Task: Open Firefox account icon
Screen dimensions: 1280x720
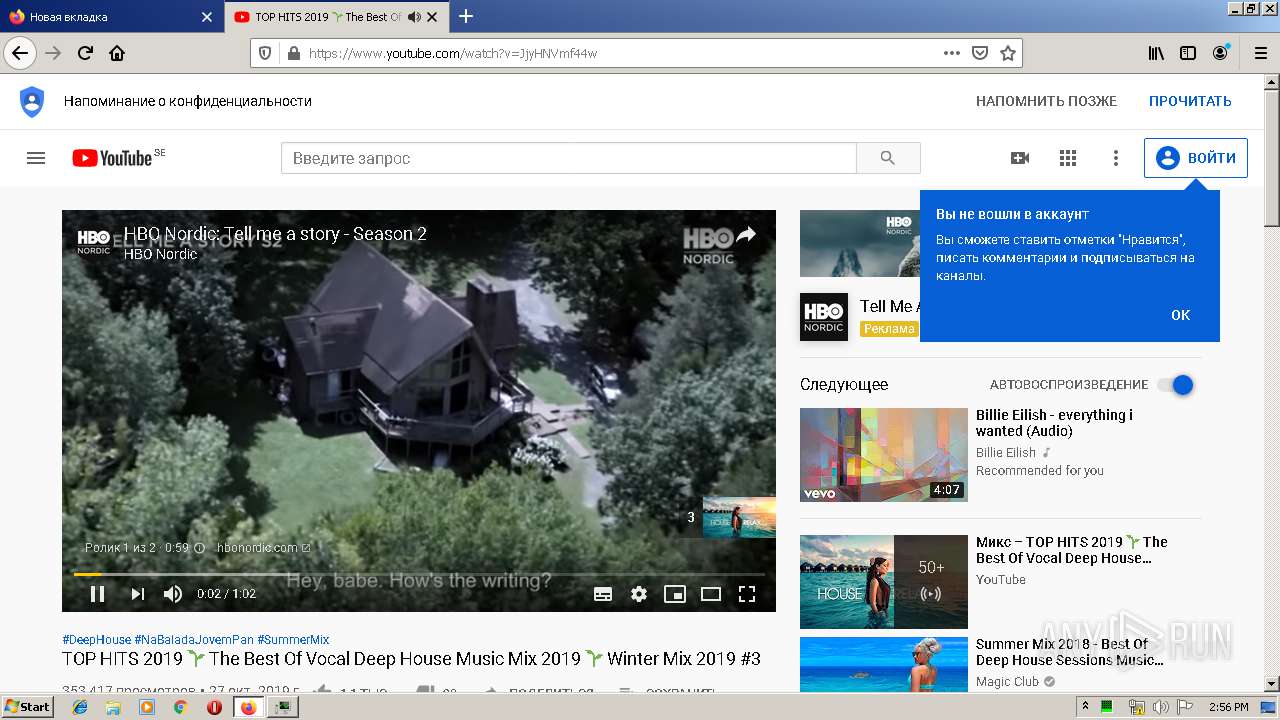Action: click(1220, 53)
